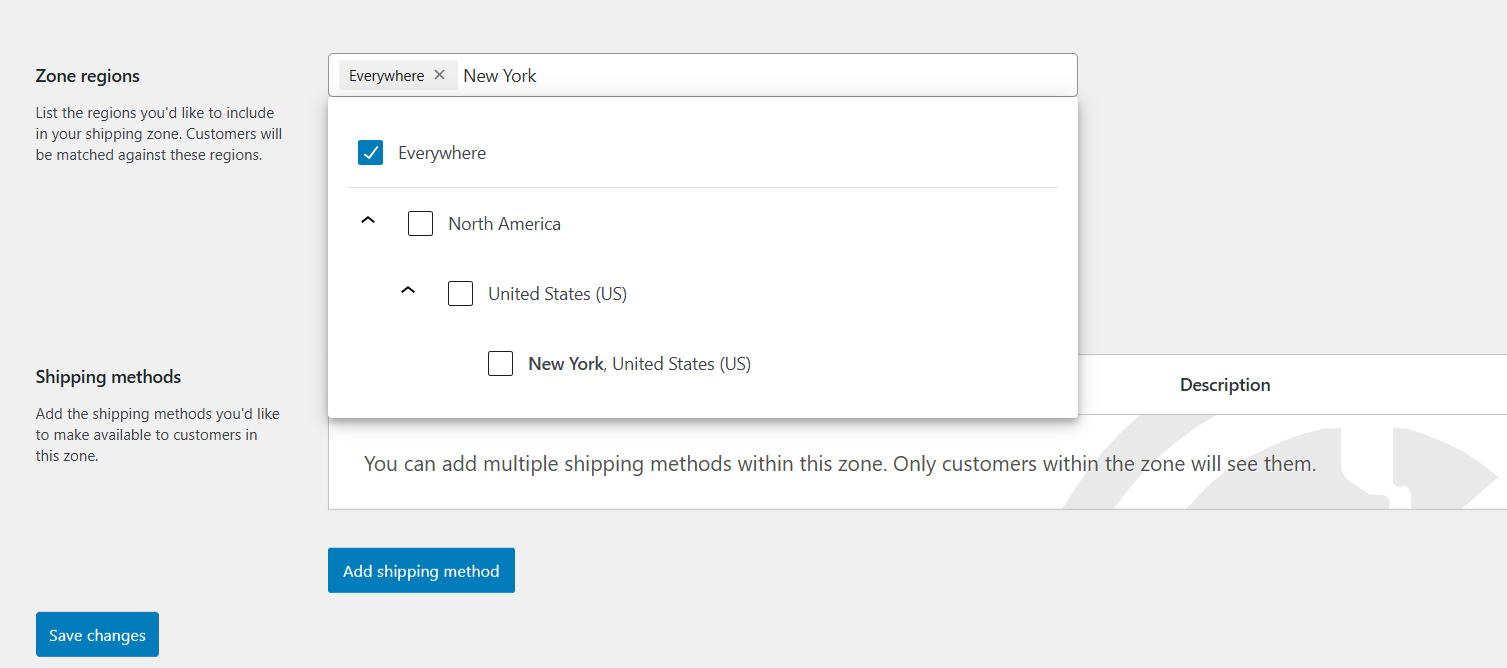Image resolution: width=1507 pixels, height=668 pixels.
Task: Select the New York region checkbox
Action: pos(500,363)
